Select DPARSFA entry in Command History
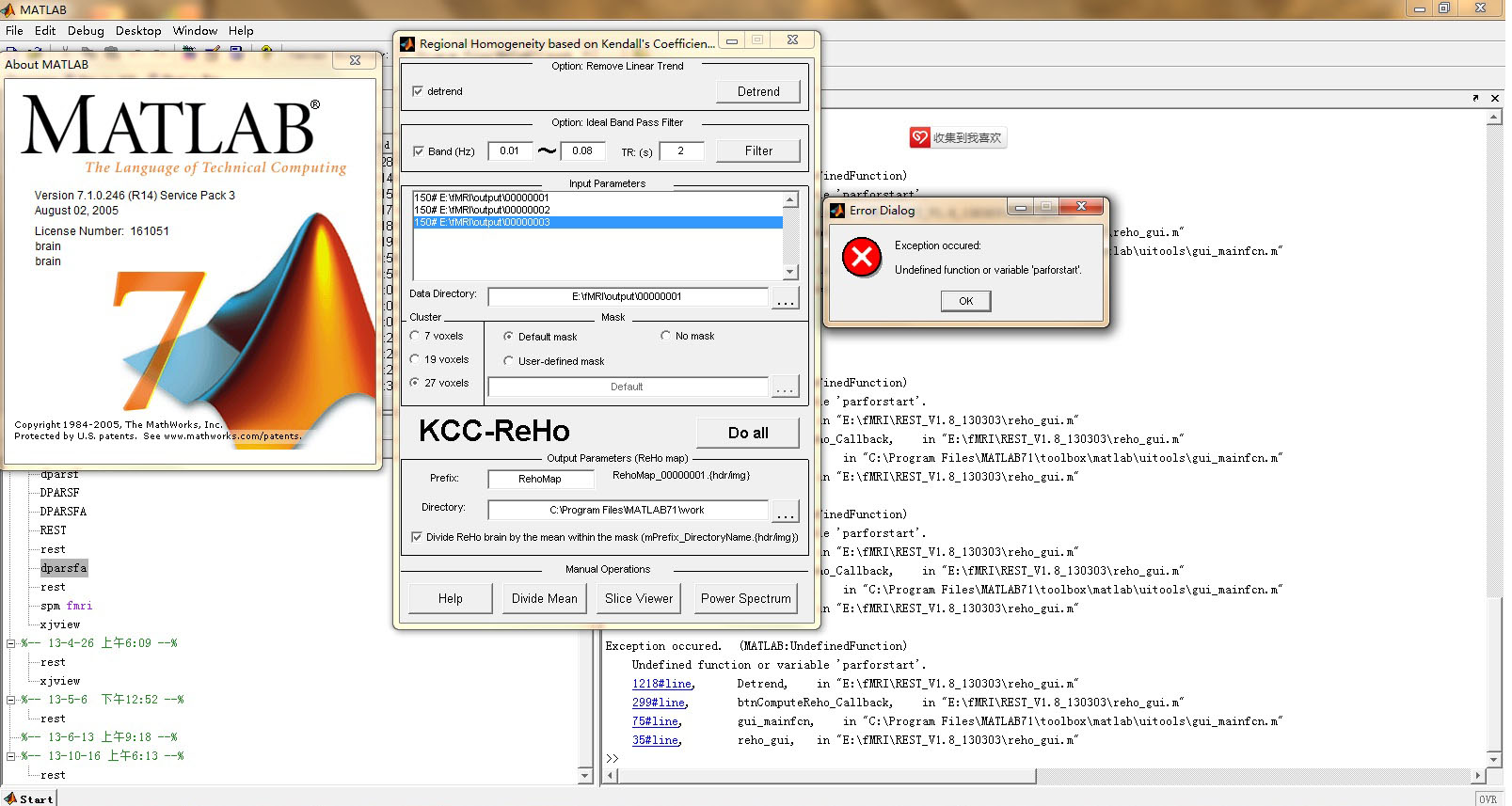Screen dimensions: 1512x806 click(63, 512)
